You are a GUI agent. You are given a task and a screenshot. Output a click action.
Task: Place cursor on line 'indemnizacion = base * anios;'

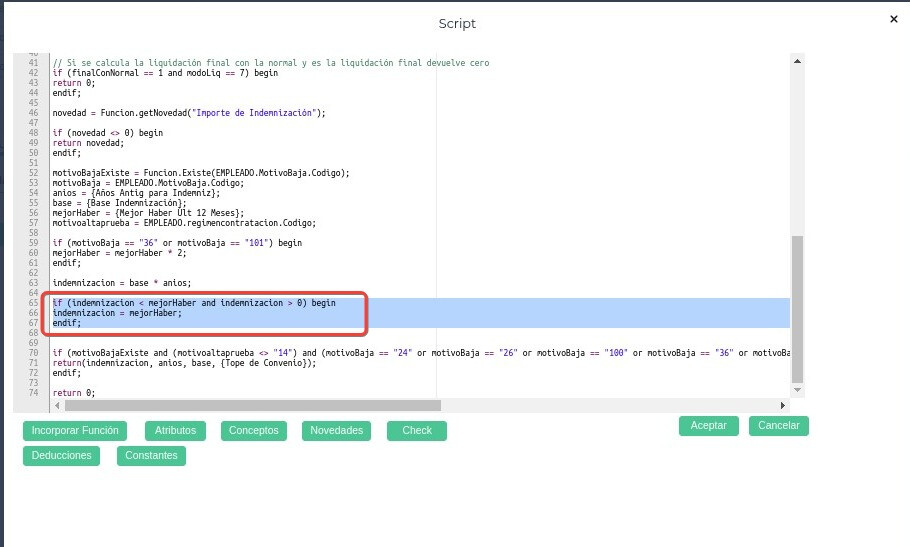122,283
